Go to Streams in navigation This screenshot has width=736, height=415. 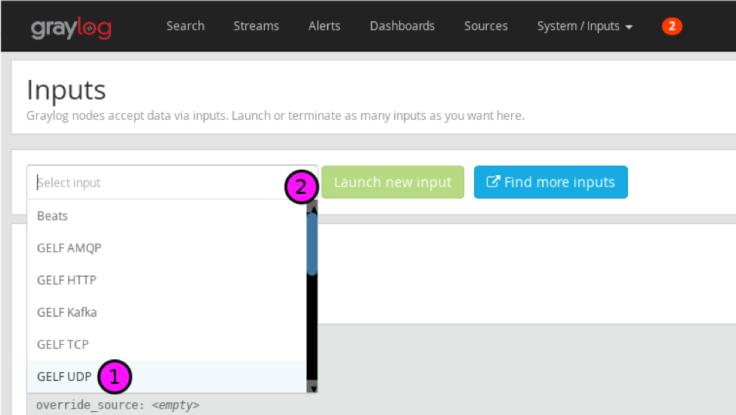click(256, 26)
